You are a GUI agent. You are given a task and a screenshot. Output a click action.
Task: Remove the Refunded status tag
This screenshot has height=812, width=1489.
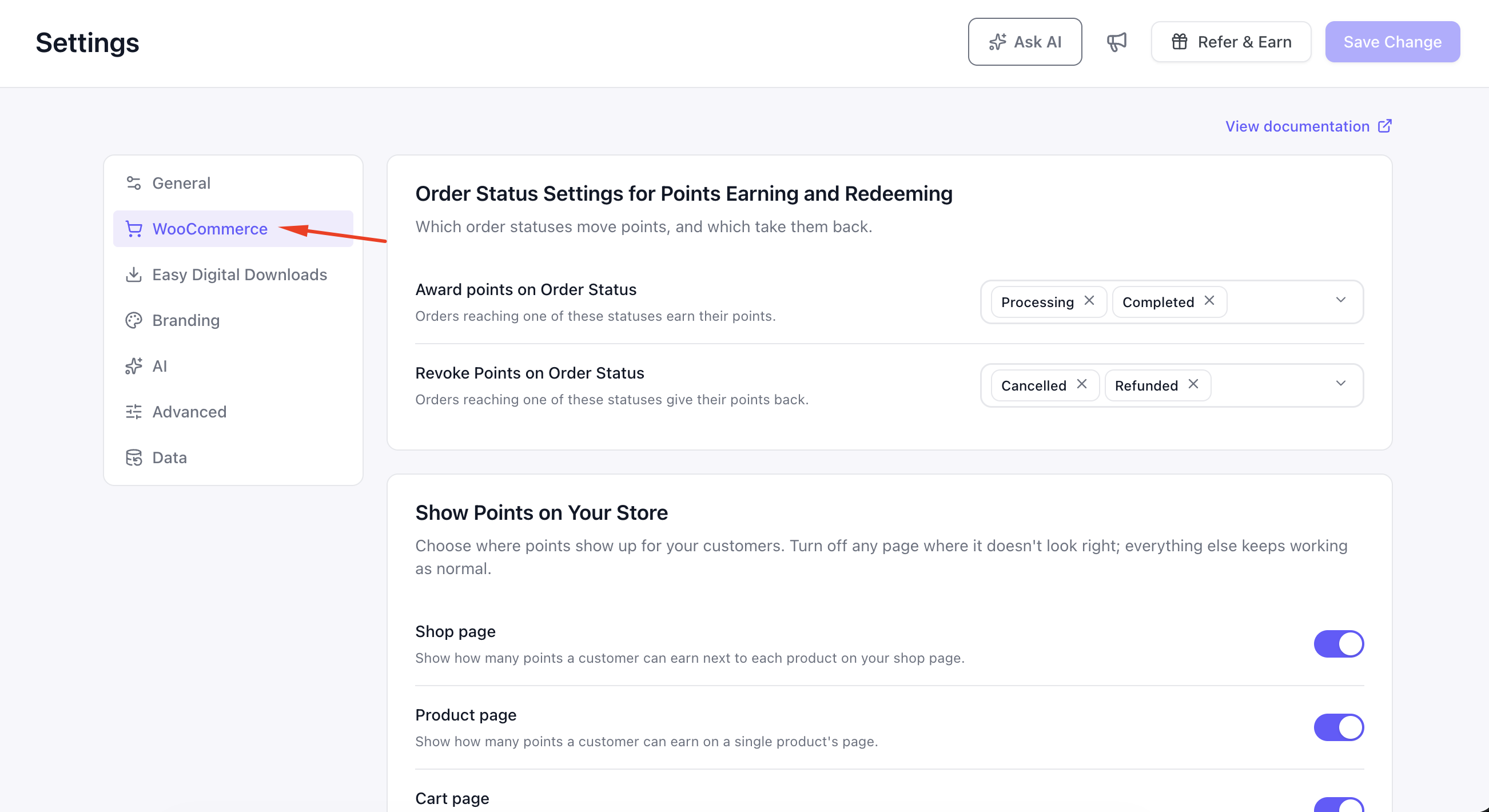[1193, 384]
